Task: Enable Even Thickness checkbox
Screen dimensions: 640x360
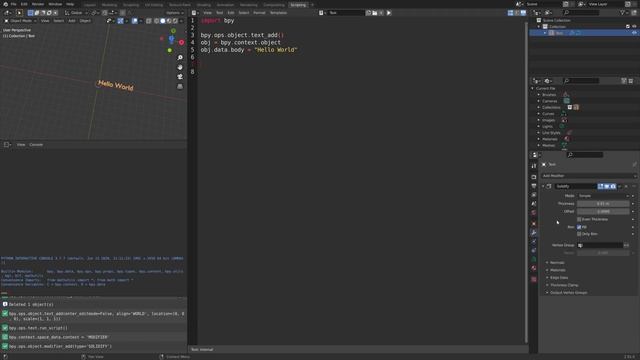Action: [x=579, y=219]
